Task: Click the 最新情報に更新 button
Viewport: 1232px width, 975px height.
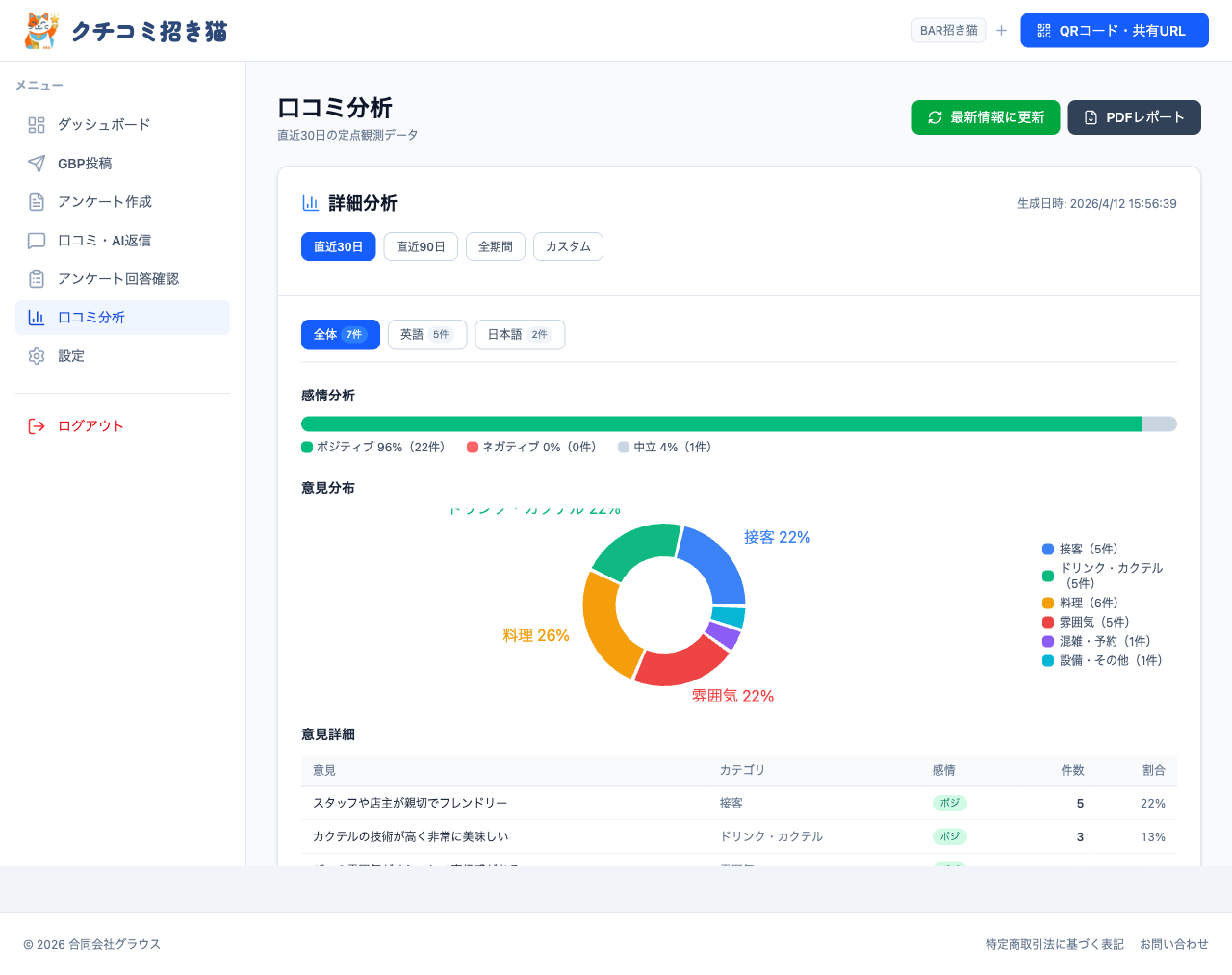Action: coord(986,117)
